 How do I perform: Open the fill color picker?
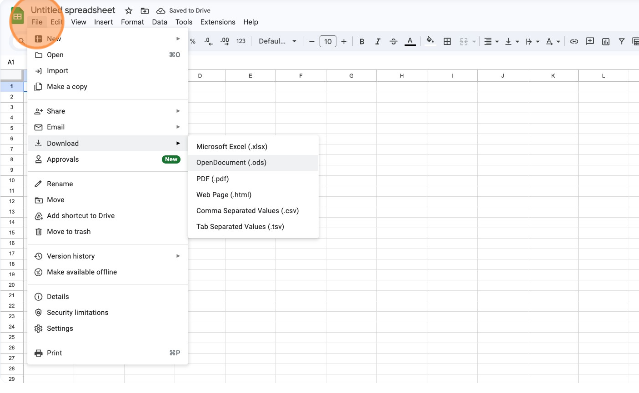pos(430,41)
